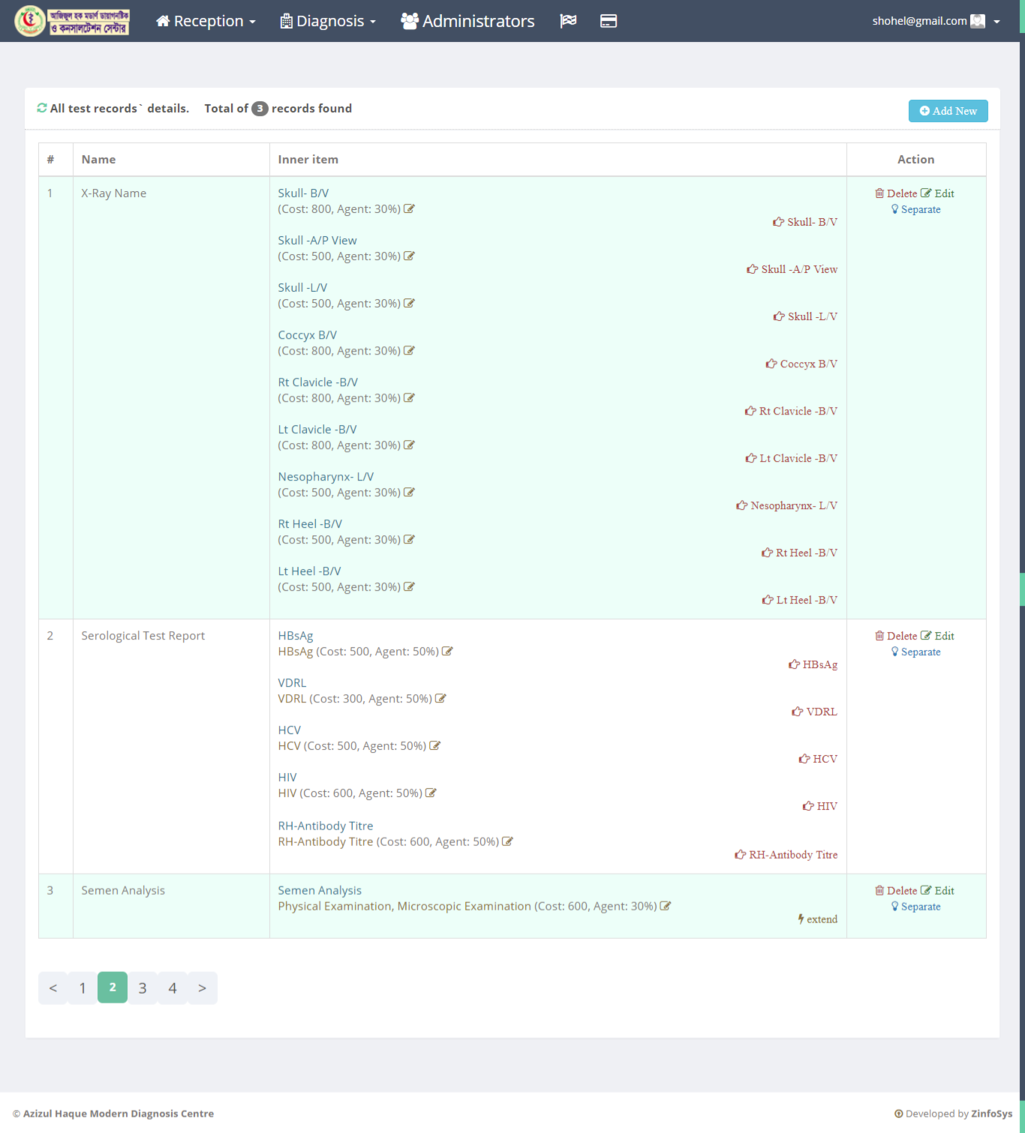The image size is (1025, 1133).
Task: Open the Reception dropdown menu
Action: (206, 21)
